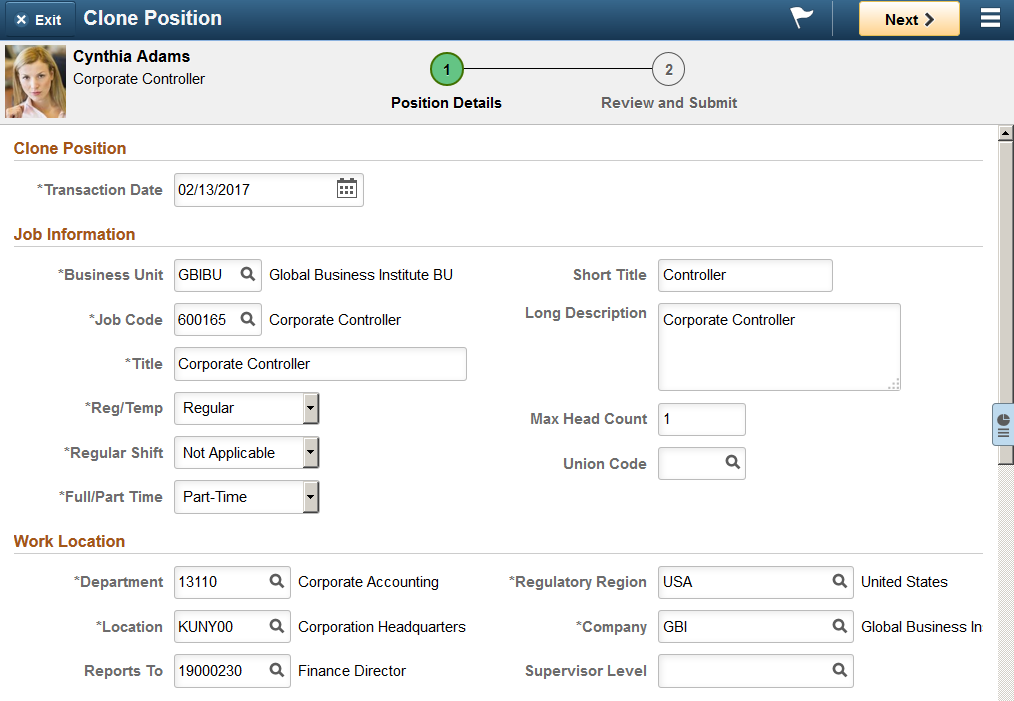1014x701 pixels.
Task: Click the Job Code search icon
Action: click(x=248, y=319)
